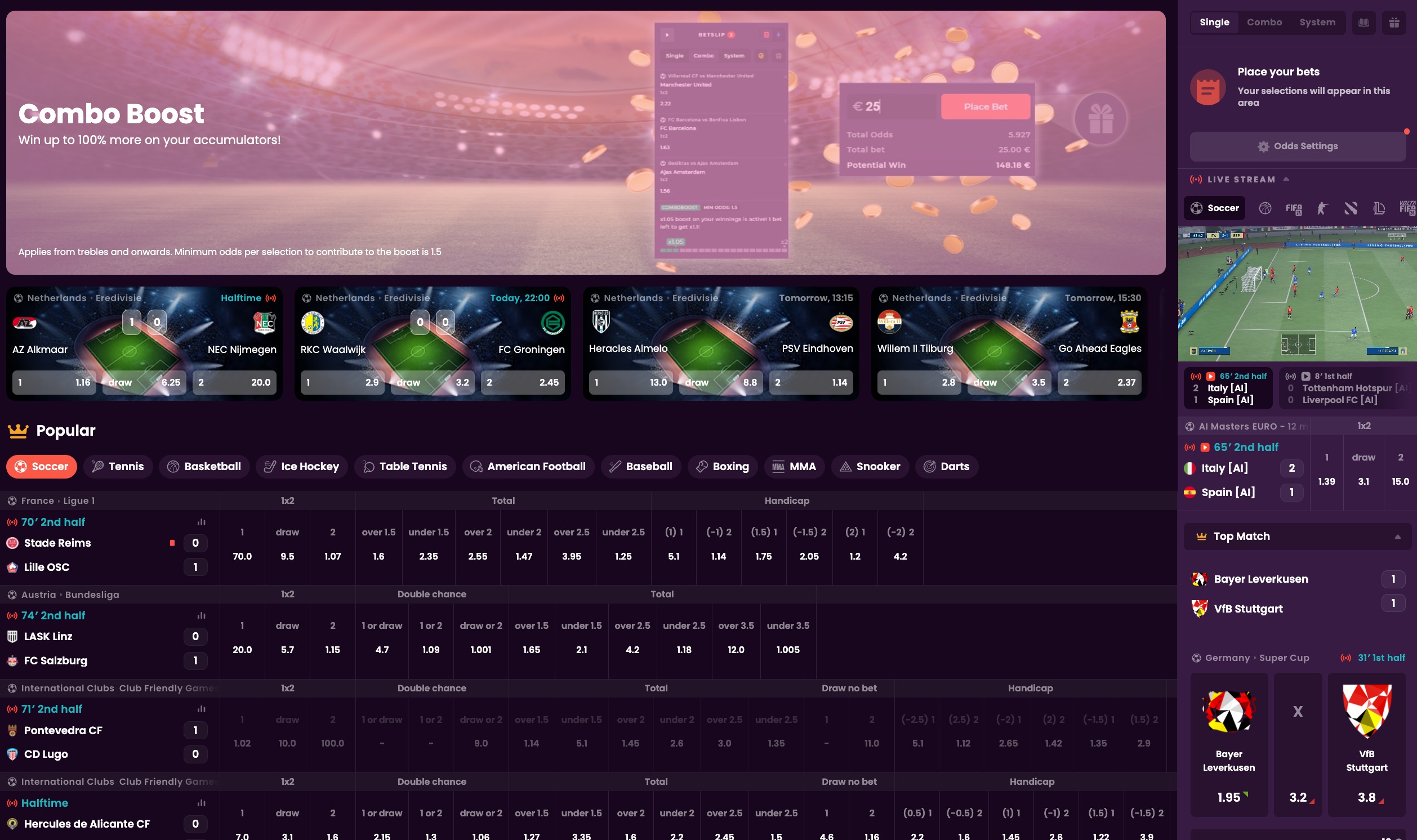The image size is (1417, 840).
Task: Filter popular events by American Football
Action: (528, 467)
